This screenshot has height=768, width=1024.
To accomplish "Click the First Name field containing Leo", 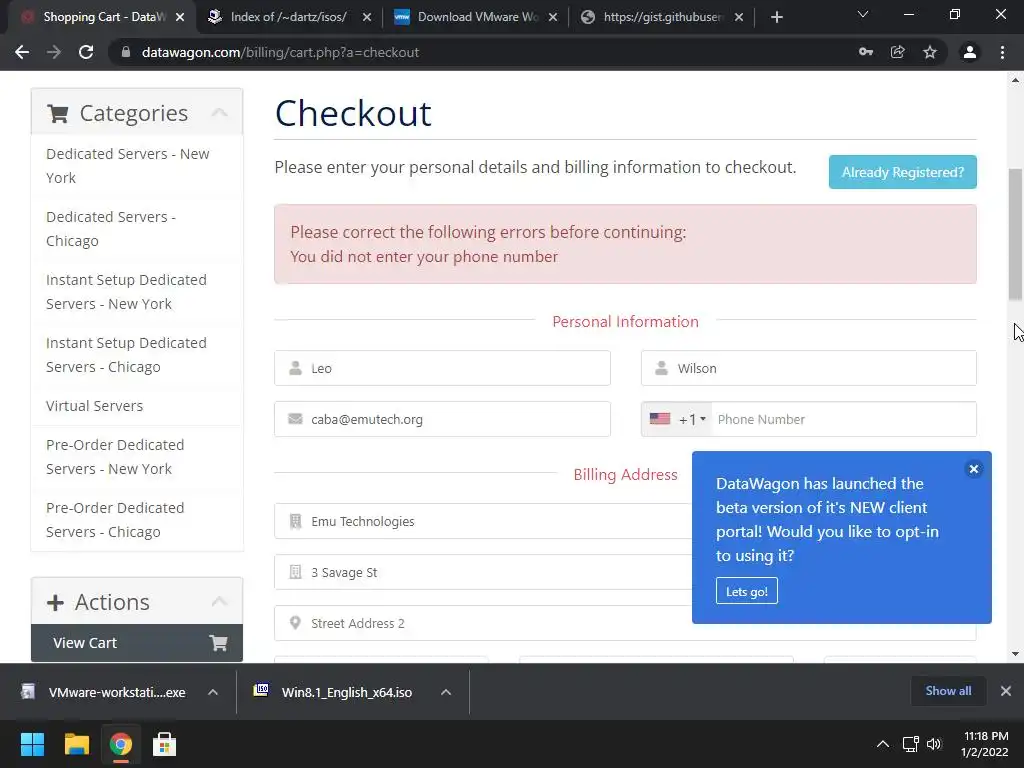I will pos(442,368).
